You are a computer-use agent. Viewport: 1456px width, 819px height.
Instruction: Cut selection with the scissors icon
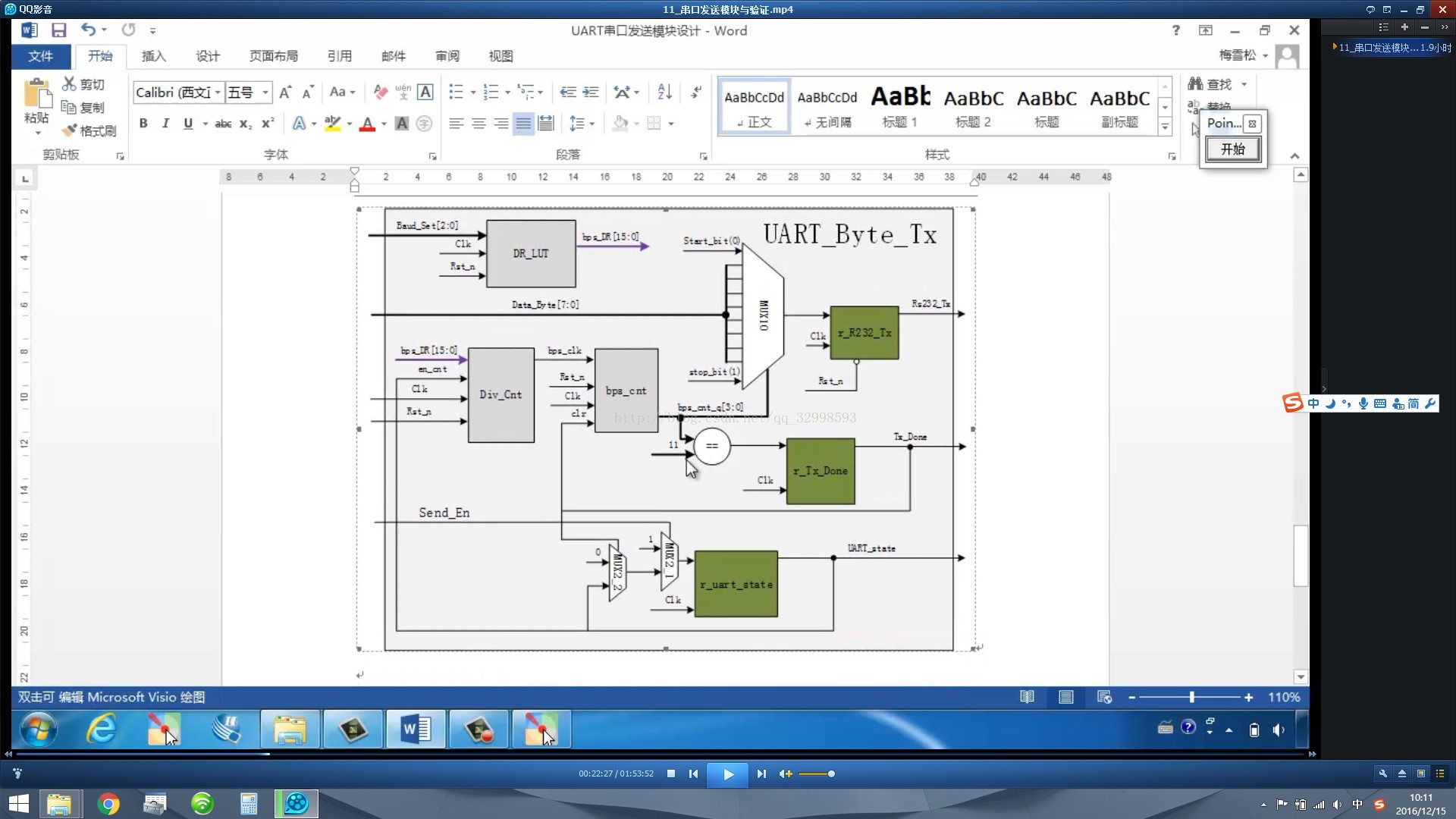coord(84,84)
